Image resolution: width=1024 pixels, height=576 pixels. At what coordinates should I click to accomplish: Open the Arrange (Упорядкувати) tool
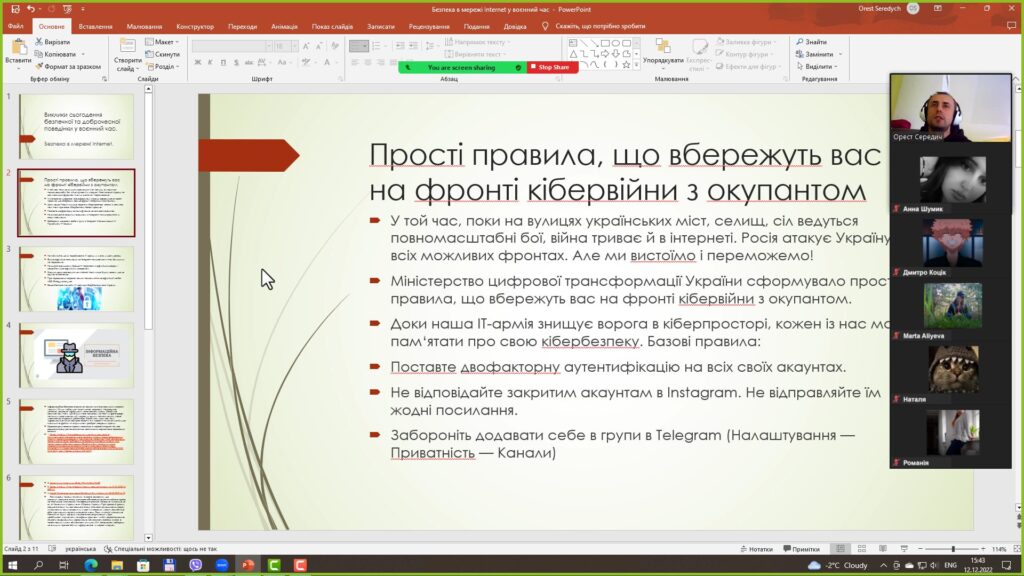(x=663, y=48)
